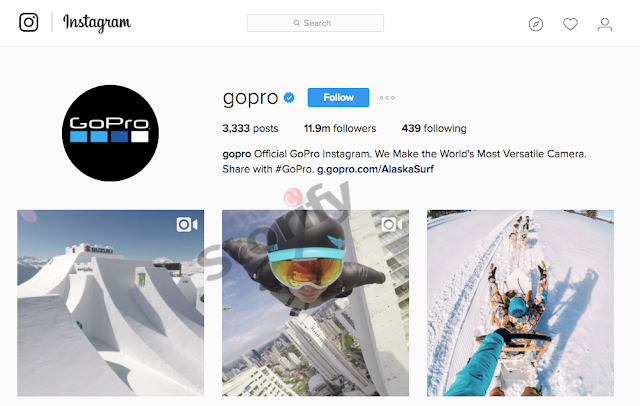Click the Search input field
Viewport: 640px width, 406px height.
[x=315, y=23]
